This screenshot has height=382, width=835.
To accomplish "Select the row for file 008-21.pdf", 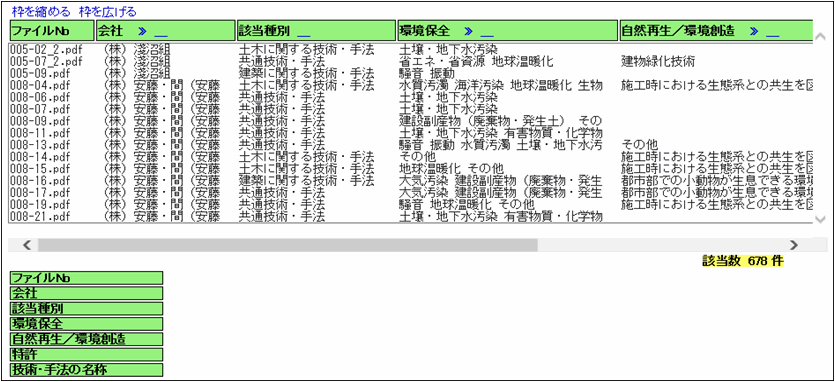I will [411, 216].
